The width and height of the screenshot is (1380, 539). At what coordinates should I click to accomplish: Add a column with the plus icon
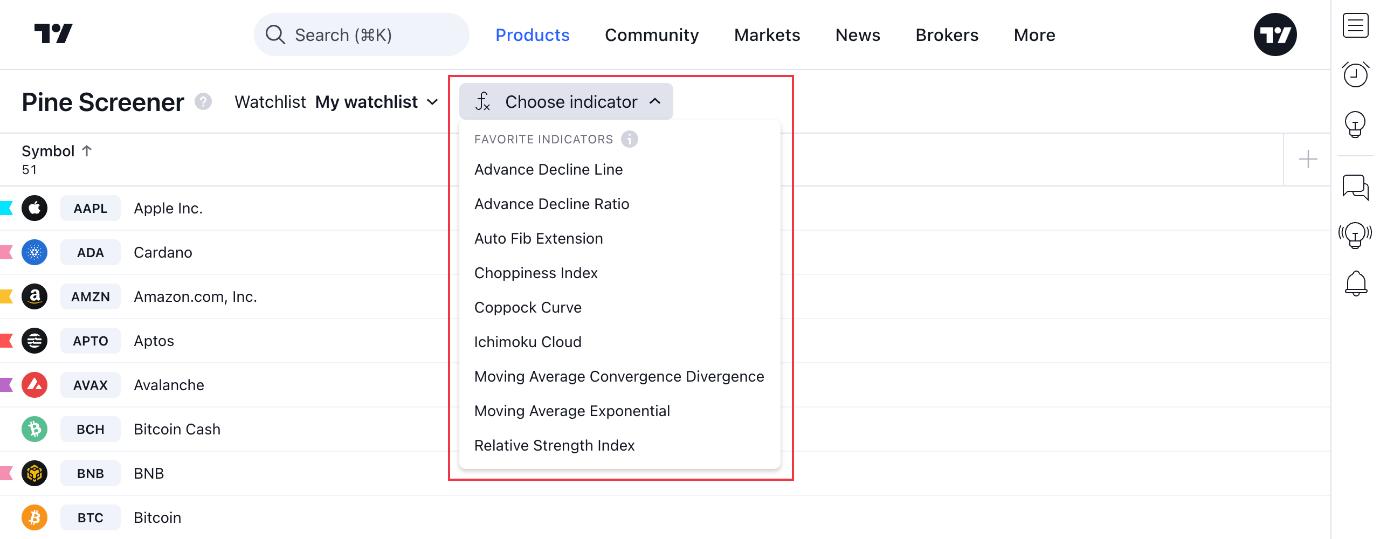pos(1307,159)
